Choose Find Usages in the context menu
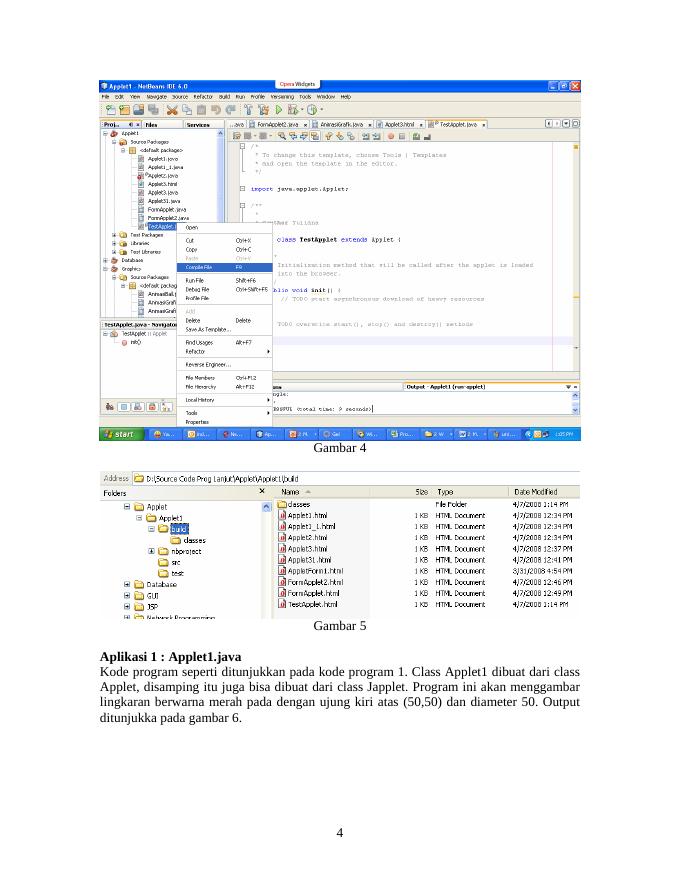This screenshot has width=680, height=880. tap(224, 342)
